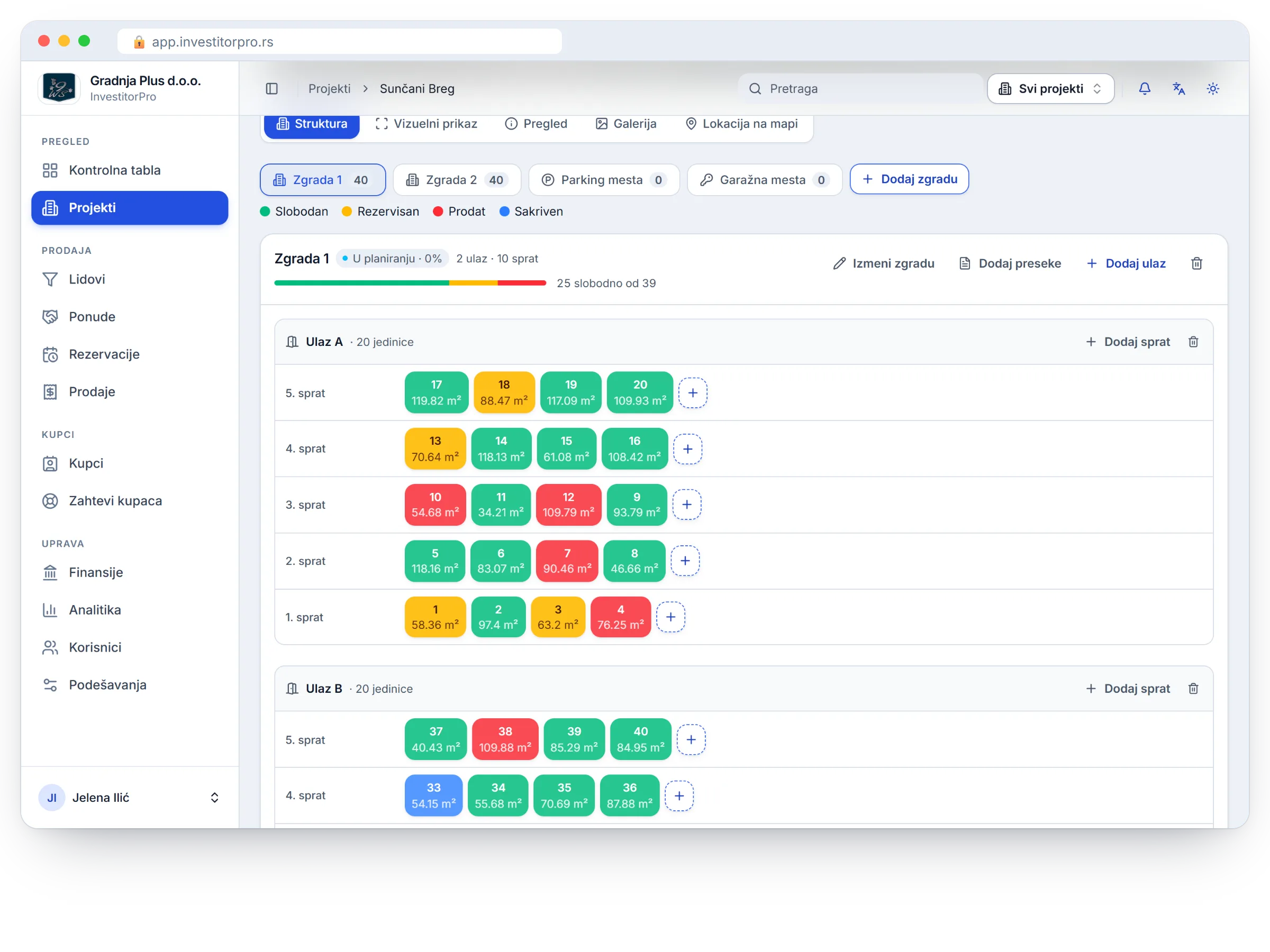Delete Ulaz B with trash icon

1193,689
